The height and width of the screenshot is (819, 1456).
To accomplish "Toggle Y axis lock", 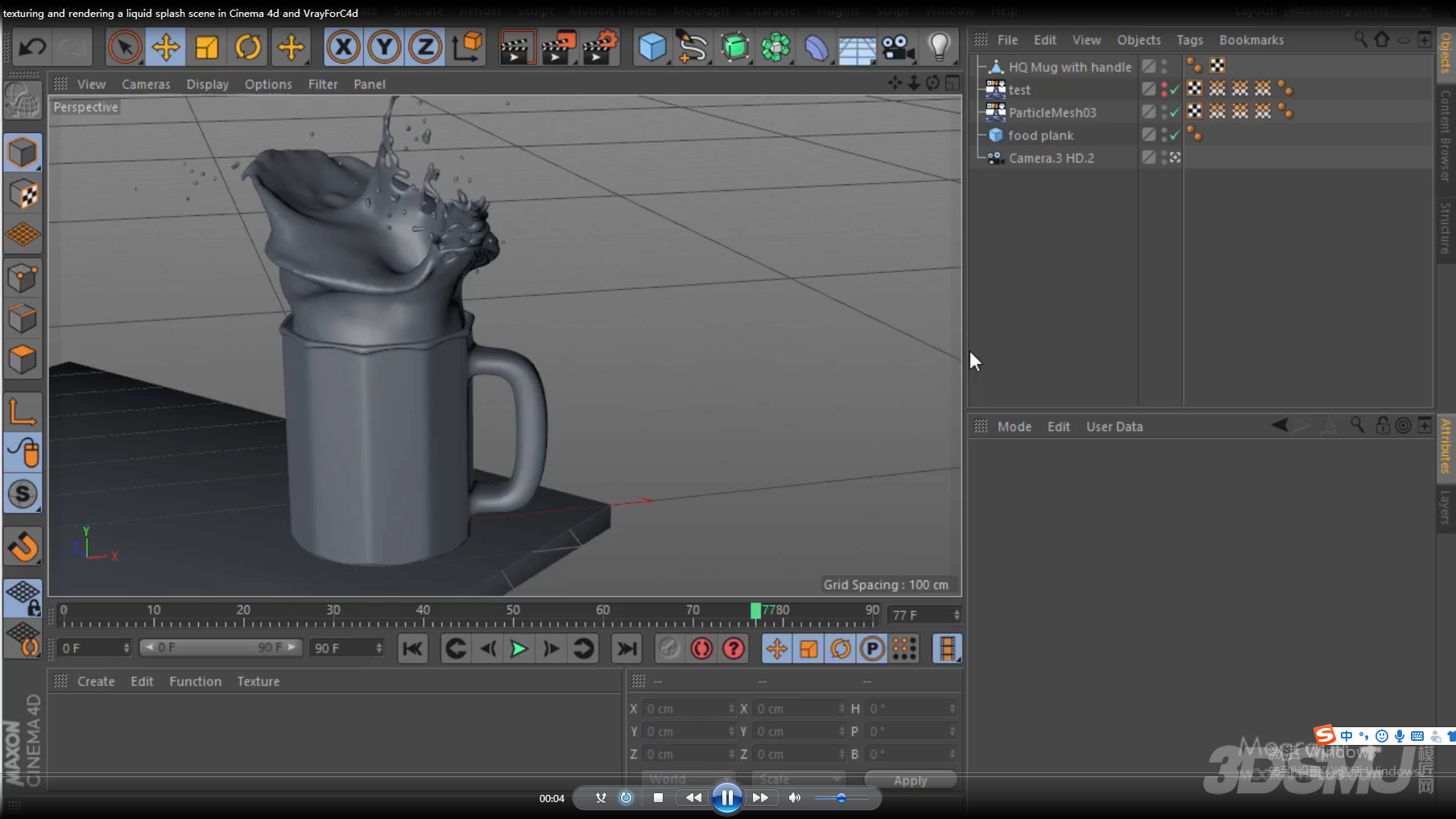I will 385,48.
